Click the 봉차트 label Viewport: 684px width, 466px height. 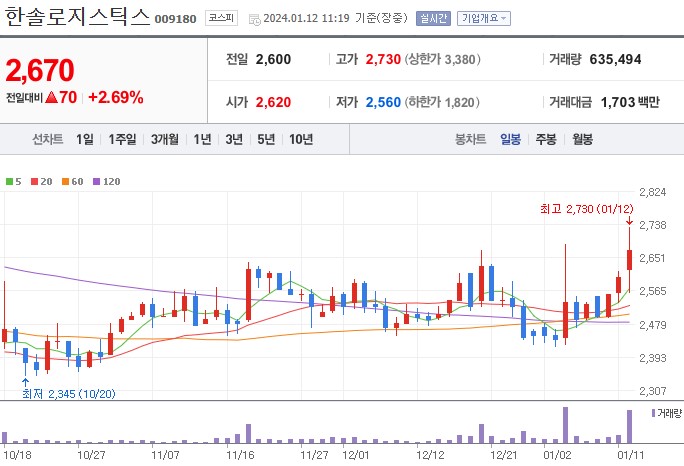tap(470, 139)
